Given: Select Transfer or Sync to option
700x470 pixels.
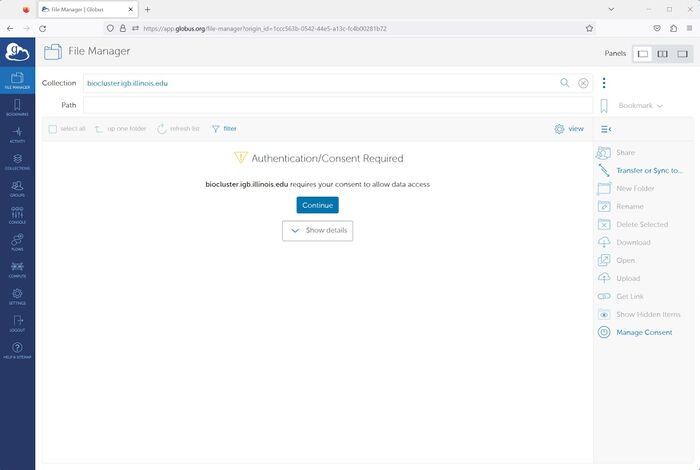Looking at the screenshot, I should coord(649,171).
